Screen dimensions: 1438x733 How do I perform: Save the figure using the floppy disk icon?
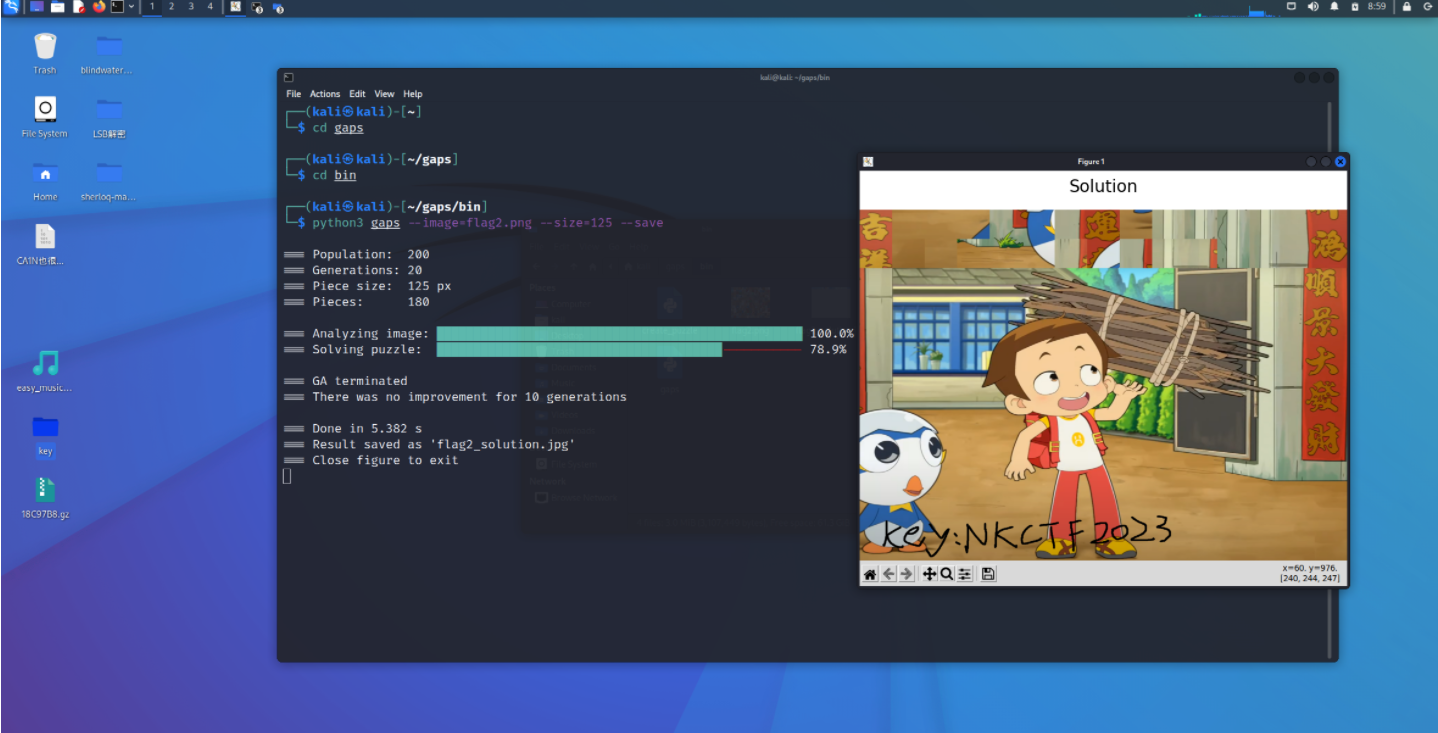(x=988, y=574)
